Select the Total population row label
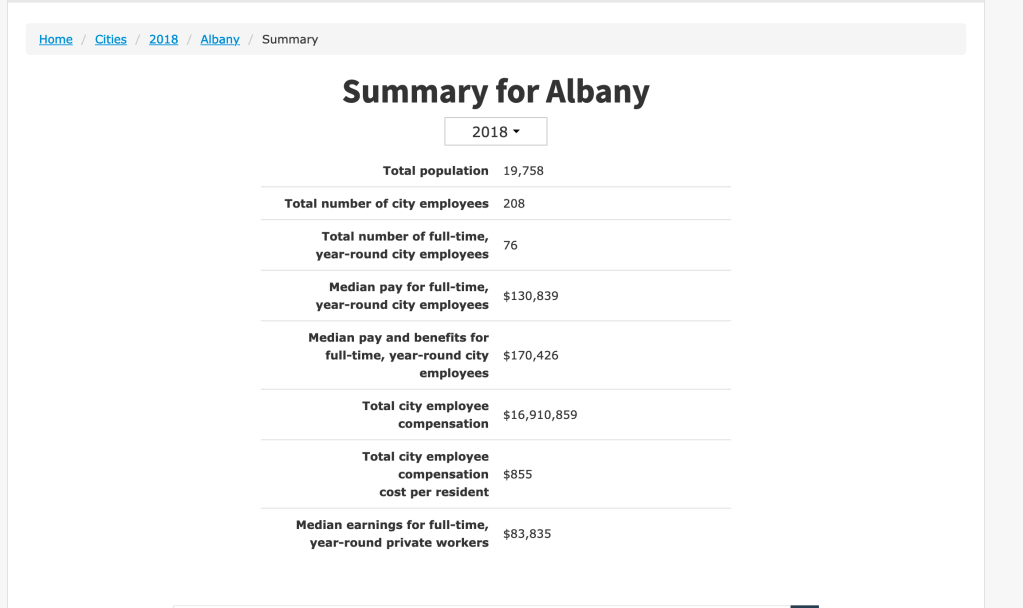Image resolution: width=1023 pixels, height=608 pixels. (x=435, y=171)
